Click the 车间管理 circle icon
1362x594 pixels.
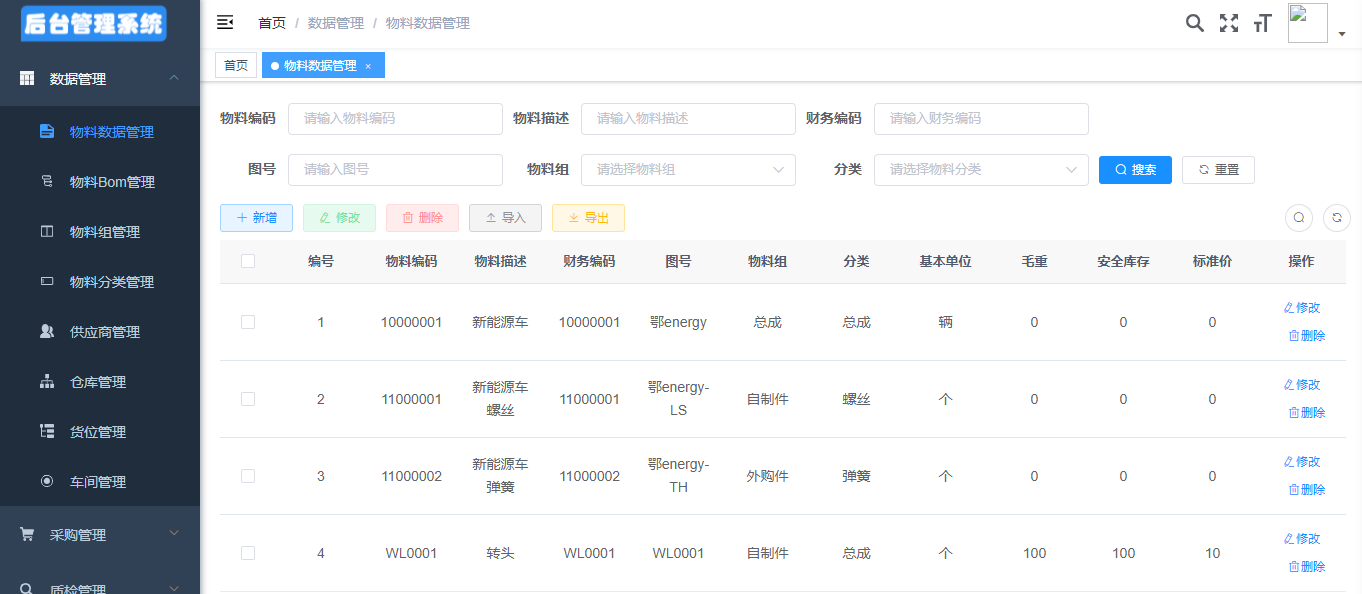click(x=47, y=481)
